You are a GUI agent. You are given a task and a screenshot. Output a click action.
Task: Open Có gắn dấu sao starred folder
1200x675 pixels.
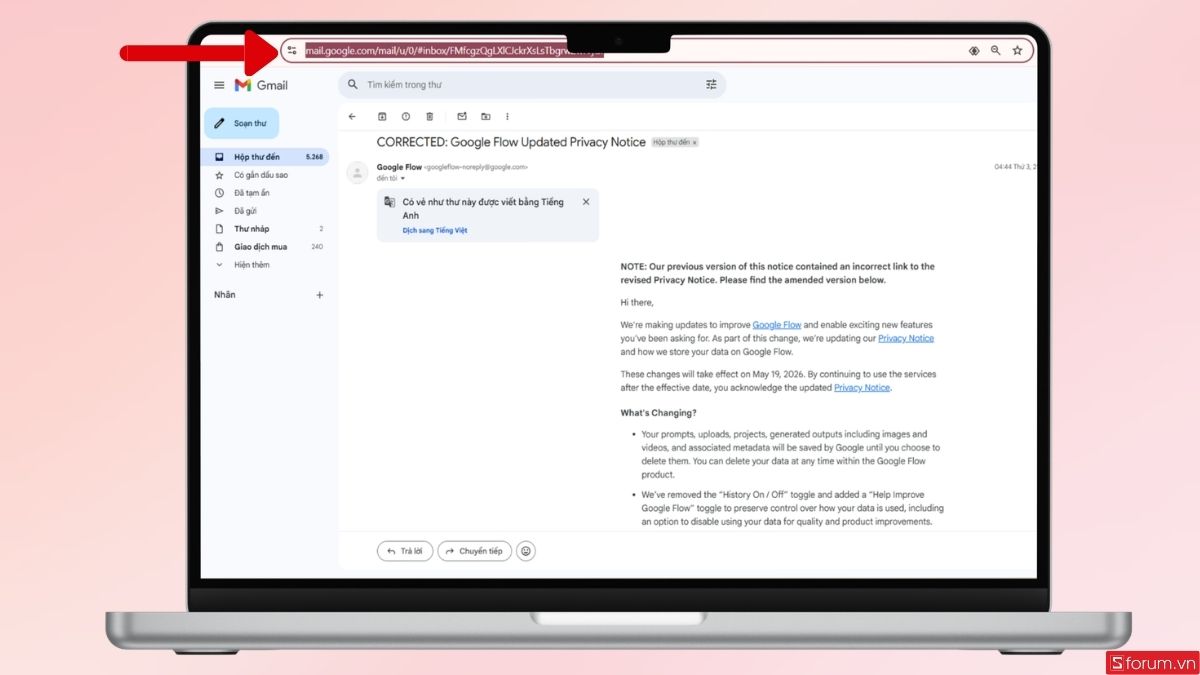(265, 175)
